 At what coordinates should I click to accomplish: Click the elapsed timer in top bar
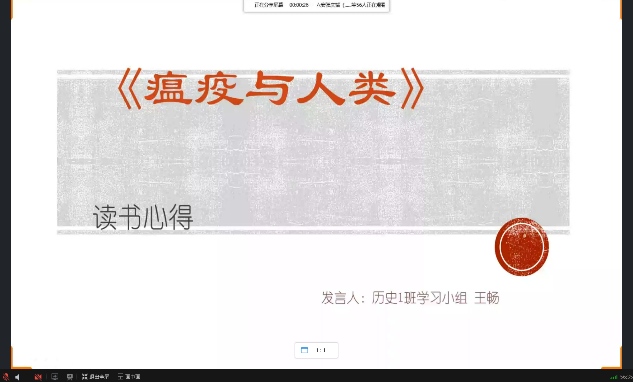299,5
